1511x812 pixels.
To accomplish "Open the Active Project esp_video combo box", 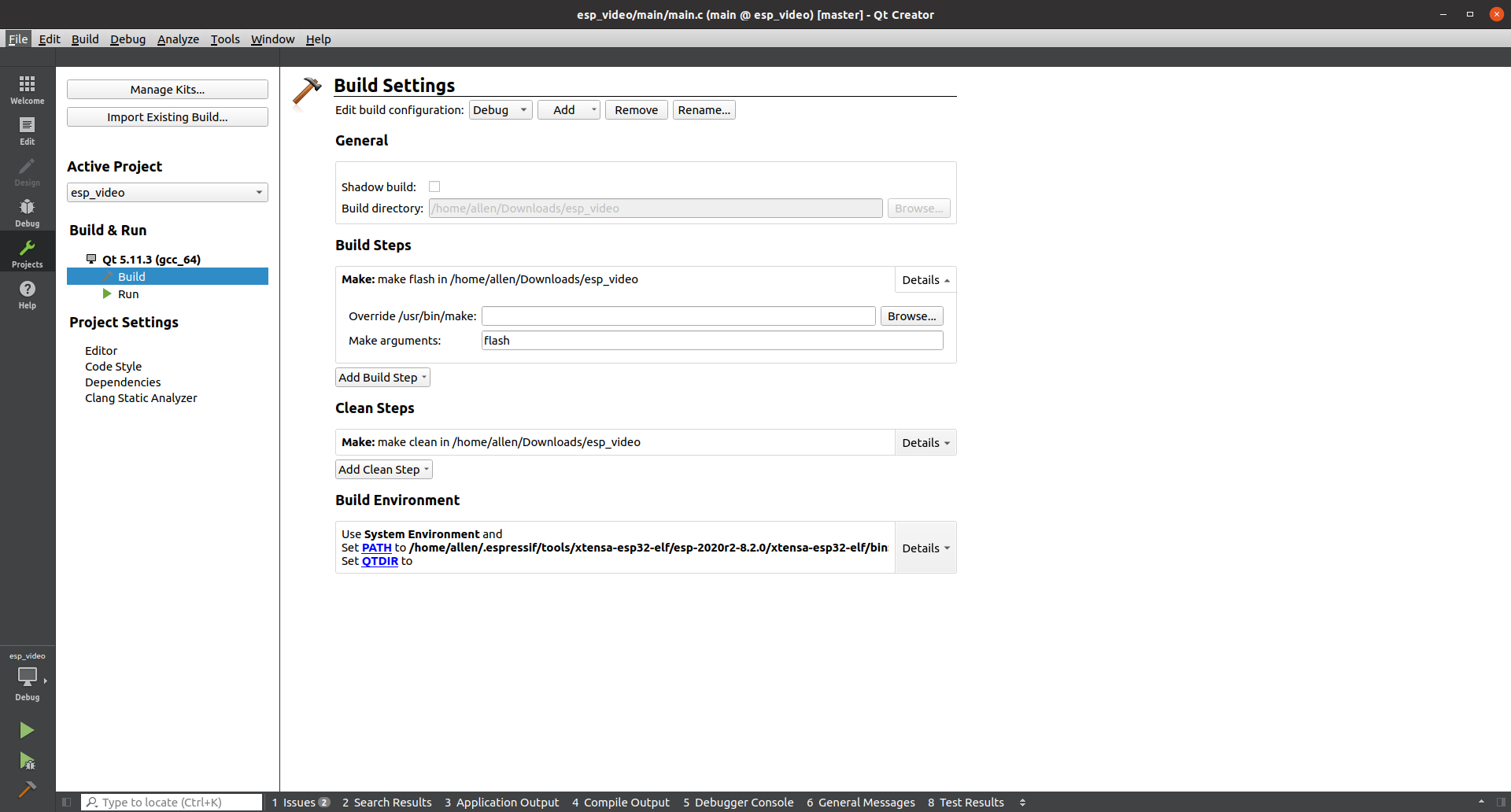I will 167,193.
